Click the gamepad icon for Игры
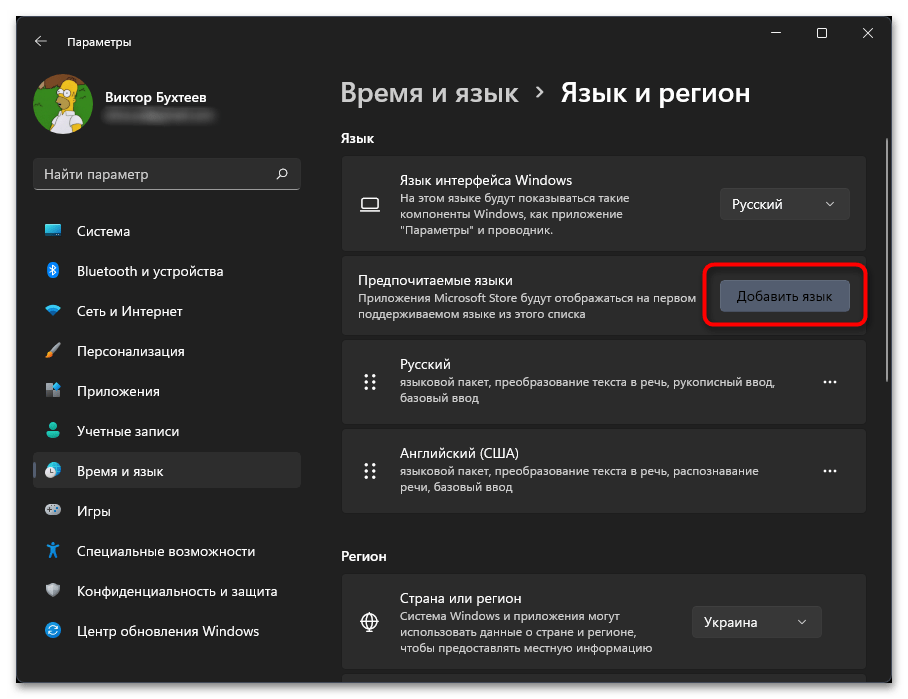 pyautogui.click(x=53, y=510)
